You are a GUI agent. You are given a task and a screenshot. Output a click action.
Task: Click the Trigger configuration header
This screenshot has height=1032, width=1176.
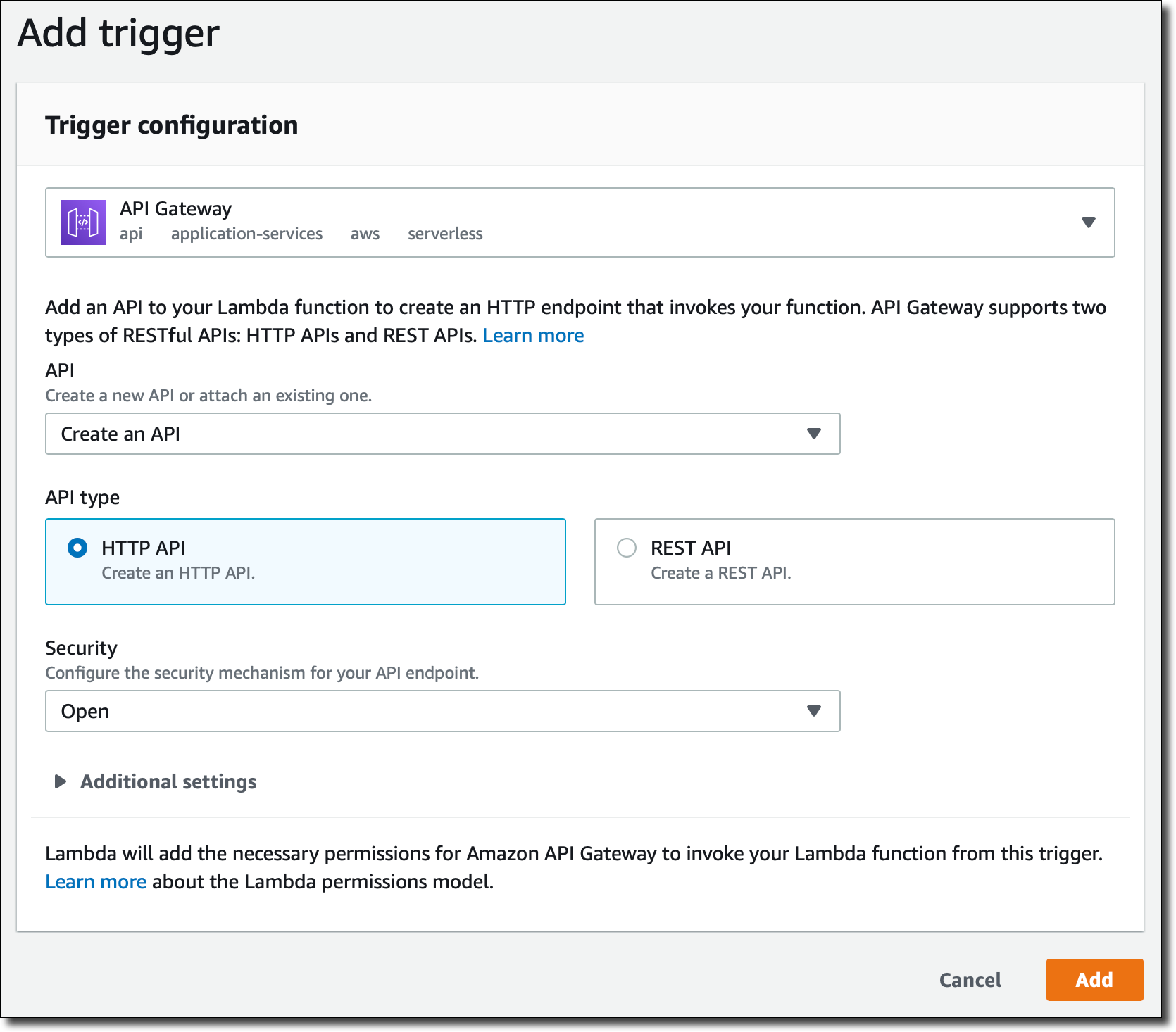tap(171, 125)
